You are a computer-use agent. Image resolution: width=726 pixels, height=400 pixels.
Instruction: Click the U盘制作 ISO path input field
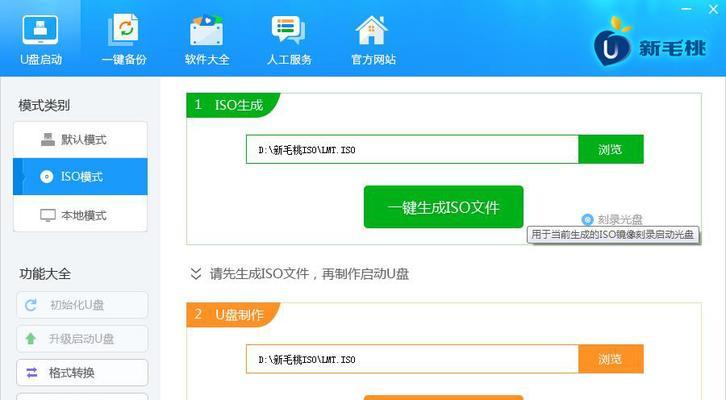(x=412, y=359)
